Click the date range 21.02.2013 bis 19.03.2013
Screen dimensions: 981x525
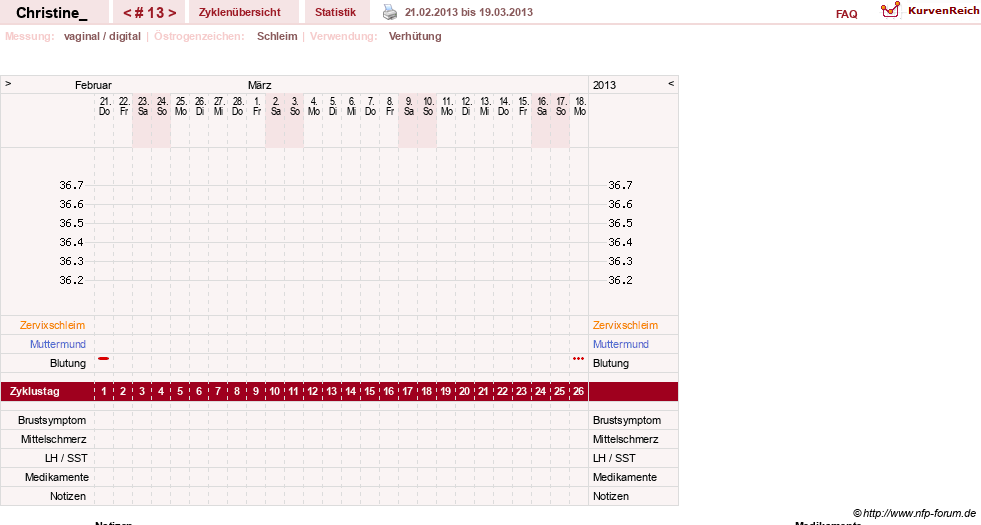click(x=469, y=12)
